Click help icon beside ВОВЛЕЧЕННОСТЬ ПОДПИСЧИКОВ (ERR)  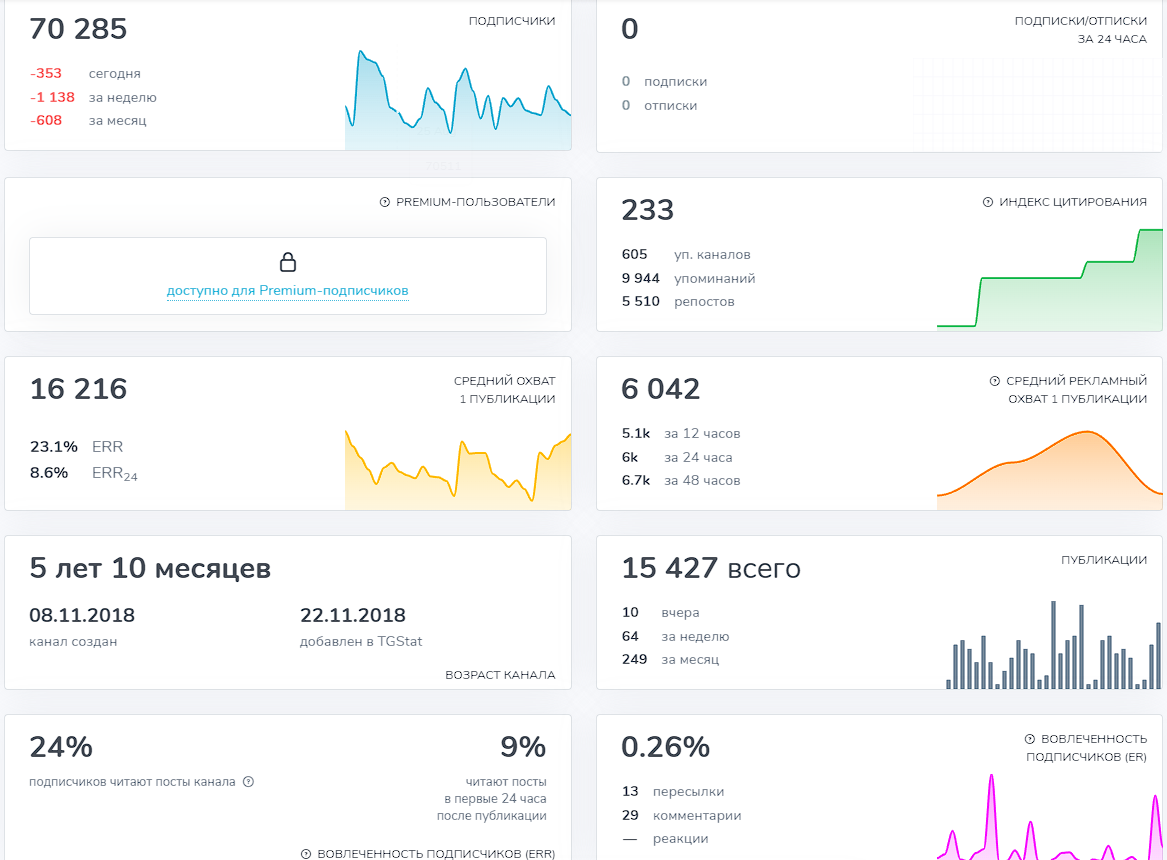306,854
